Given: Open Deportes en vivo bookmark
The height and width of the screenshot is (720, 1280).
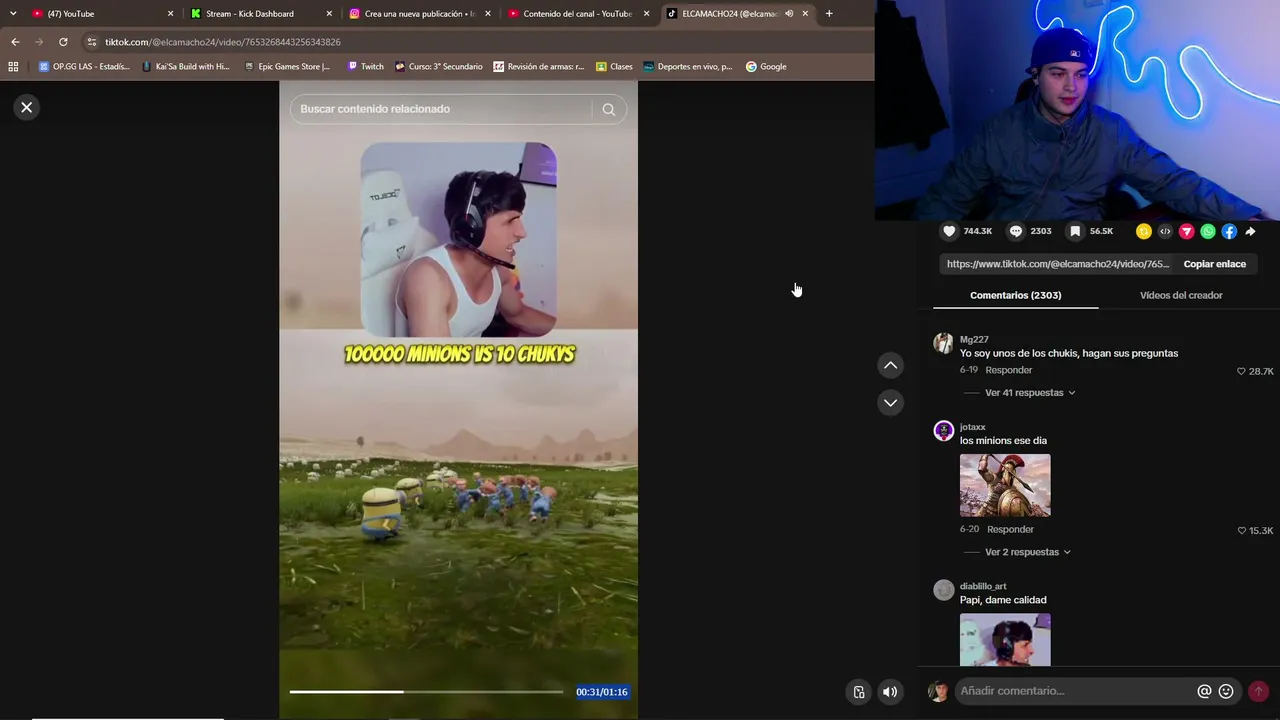Looking at the screenshot, I should pyautogui.click(x=687, y=67).
